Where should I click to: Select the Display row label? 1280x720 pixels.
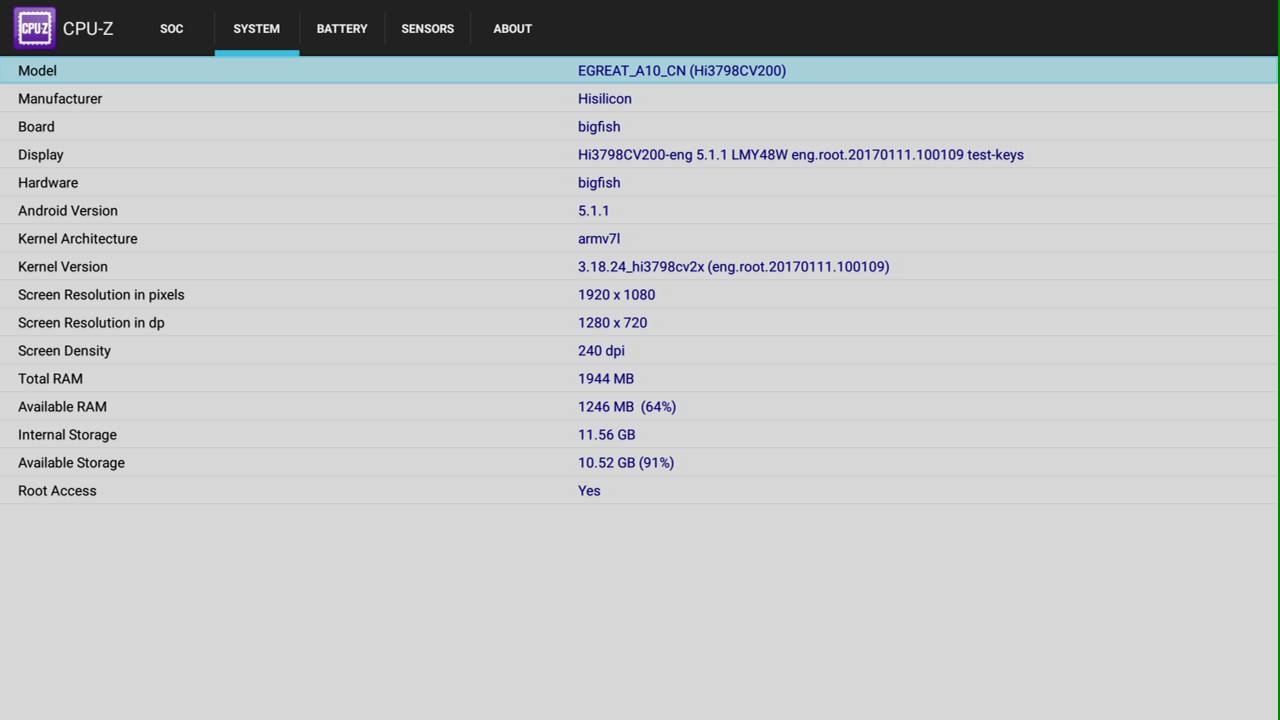pyautogui.click(x=41, y=155)
